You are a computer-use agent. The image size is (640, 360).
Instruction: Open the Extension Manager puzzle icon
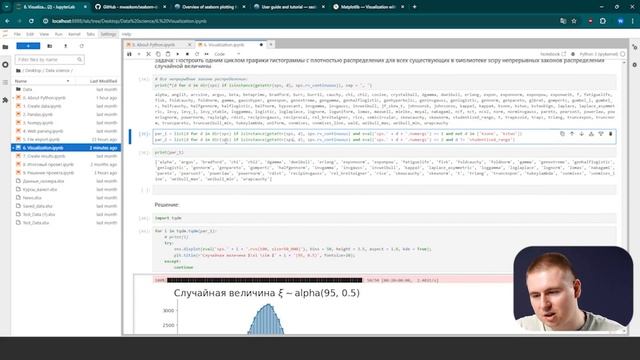(x=5, y=100)
